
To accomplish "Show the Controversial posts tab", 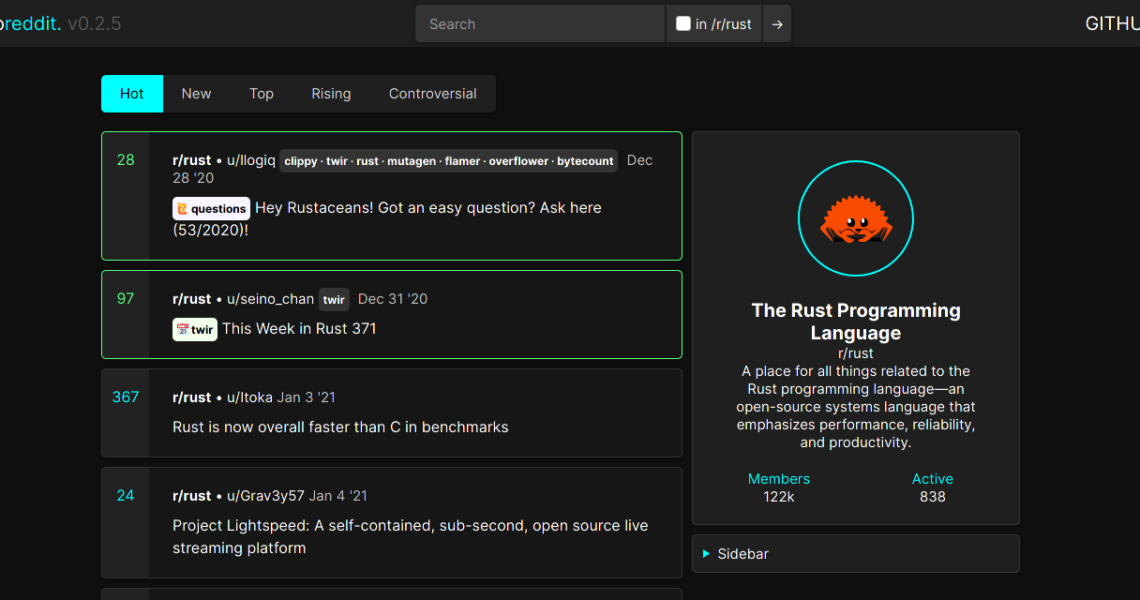I will pos(432,94).
